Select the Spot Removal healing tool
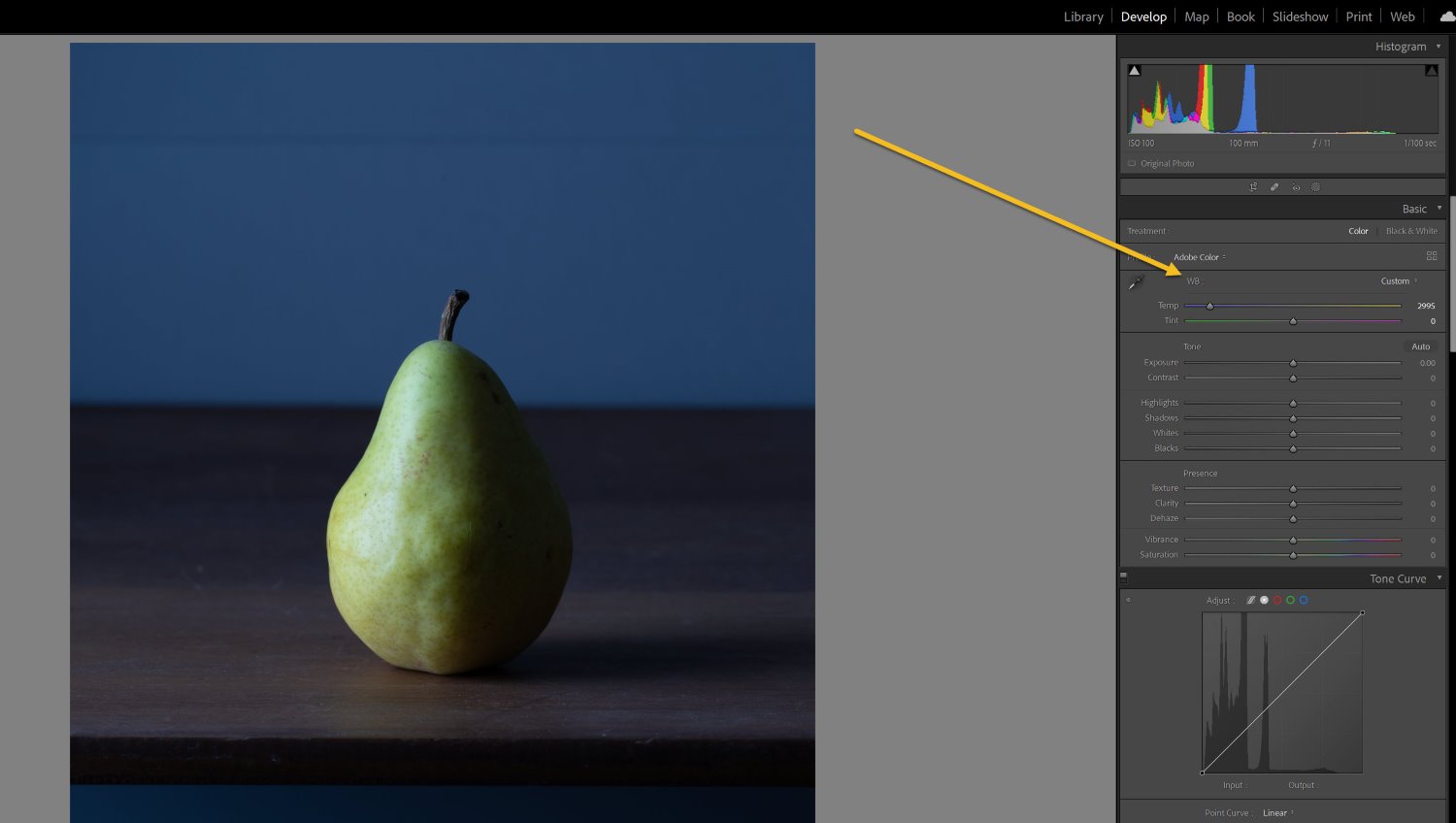The image size is (1456, 823). click(x=1274, y=186)
